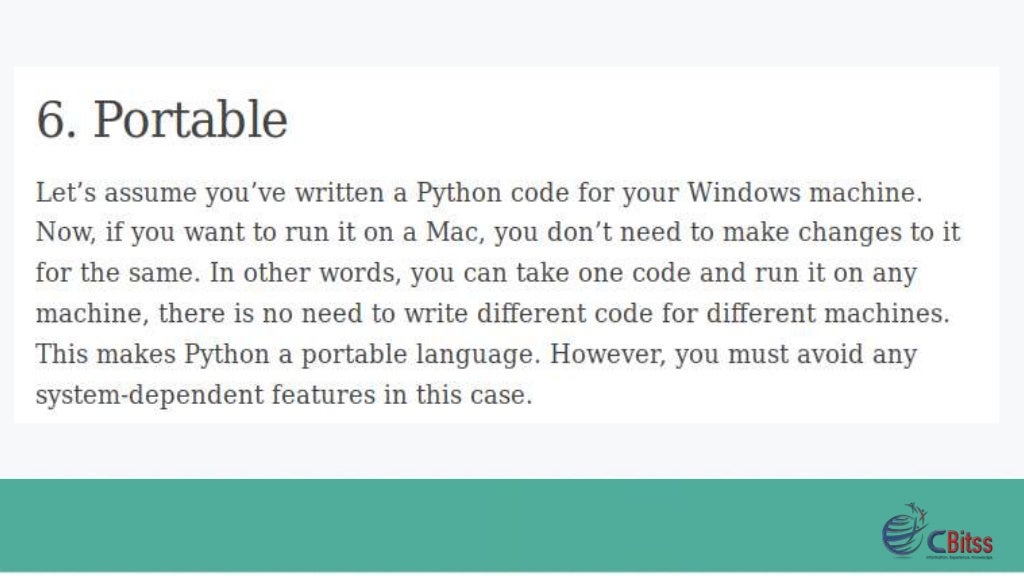The image size is (1024, 576).
Task: Click the line starting "This makes Python"
Action: tap(476, 355)
